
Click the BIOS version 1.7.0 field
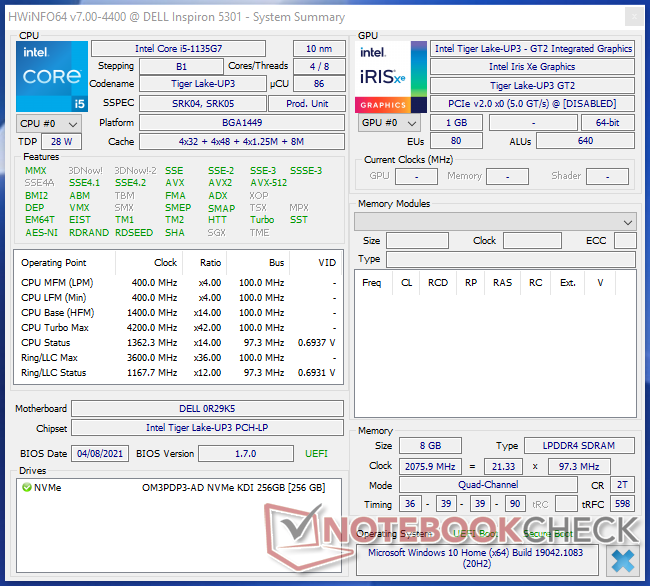click(x=246, y=453)
